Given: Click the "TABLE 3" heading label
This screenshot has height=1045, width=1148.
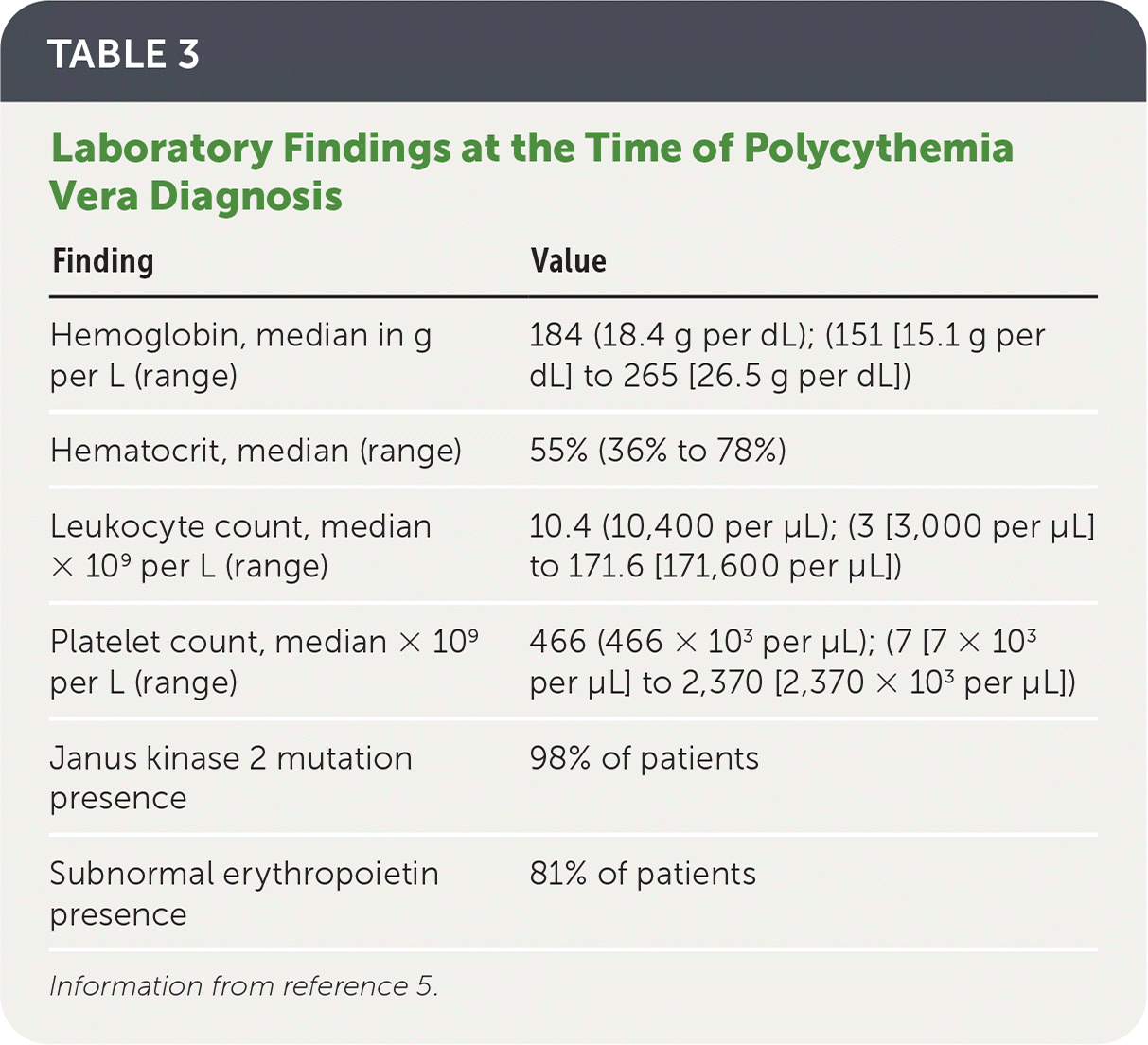Looking at the screenshot, I should tap(124, 55).
